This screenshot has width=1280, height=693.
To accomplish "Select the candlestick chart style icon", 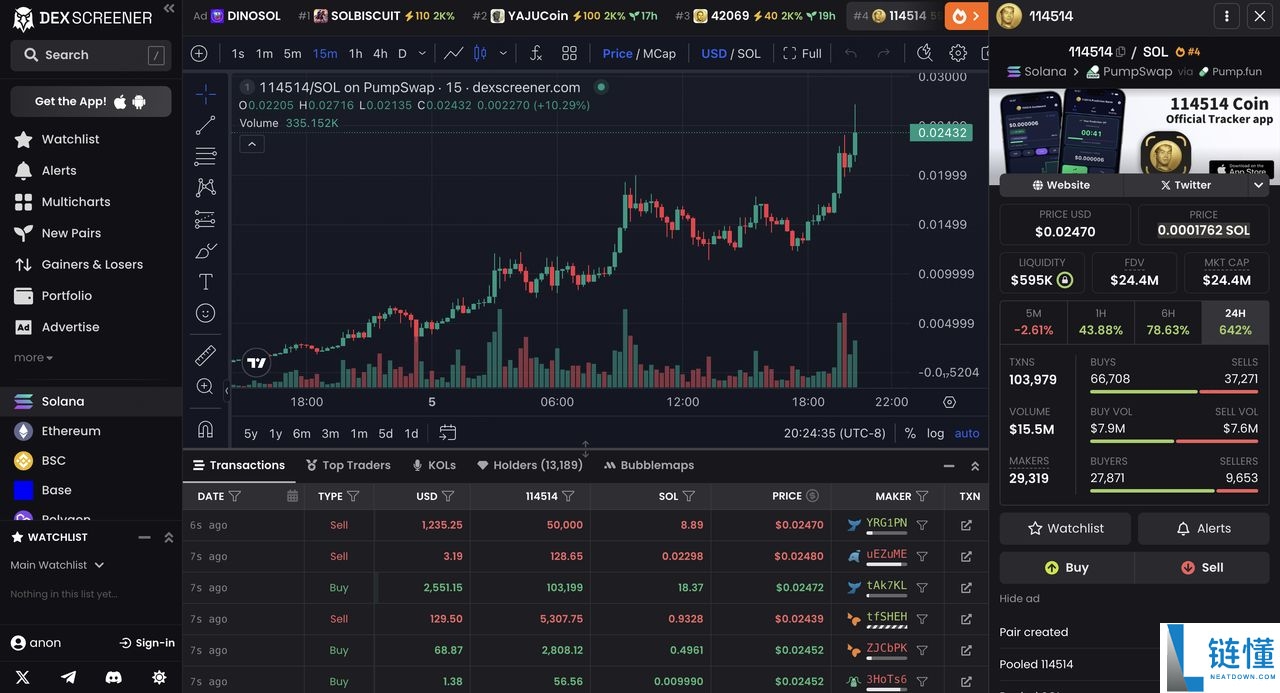I will (480, 53).
